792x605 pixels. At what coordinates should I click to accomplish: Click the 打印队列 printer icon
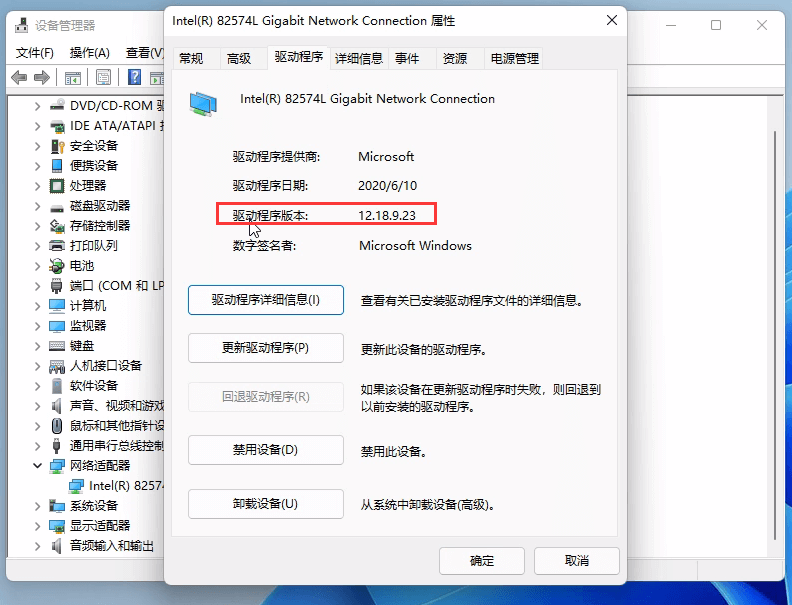click(x=58, y=246)
